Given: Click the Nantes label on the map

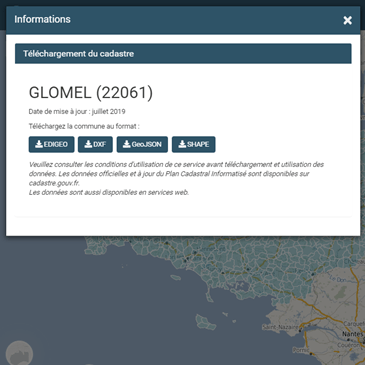Looking at the screenshot, I should pos(353,334).
